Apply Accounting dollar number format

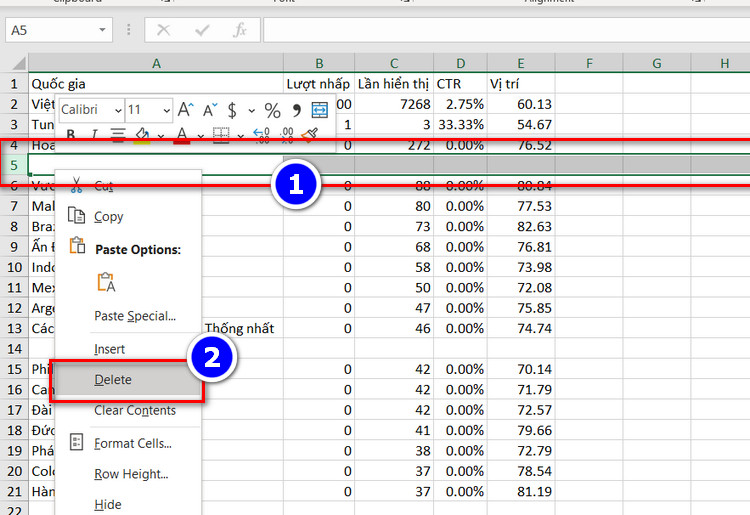pos(232,110)
